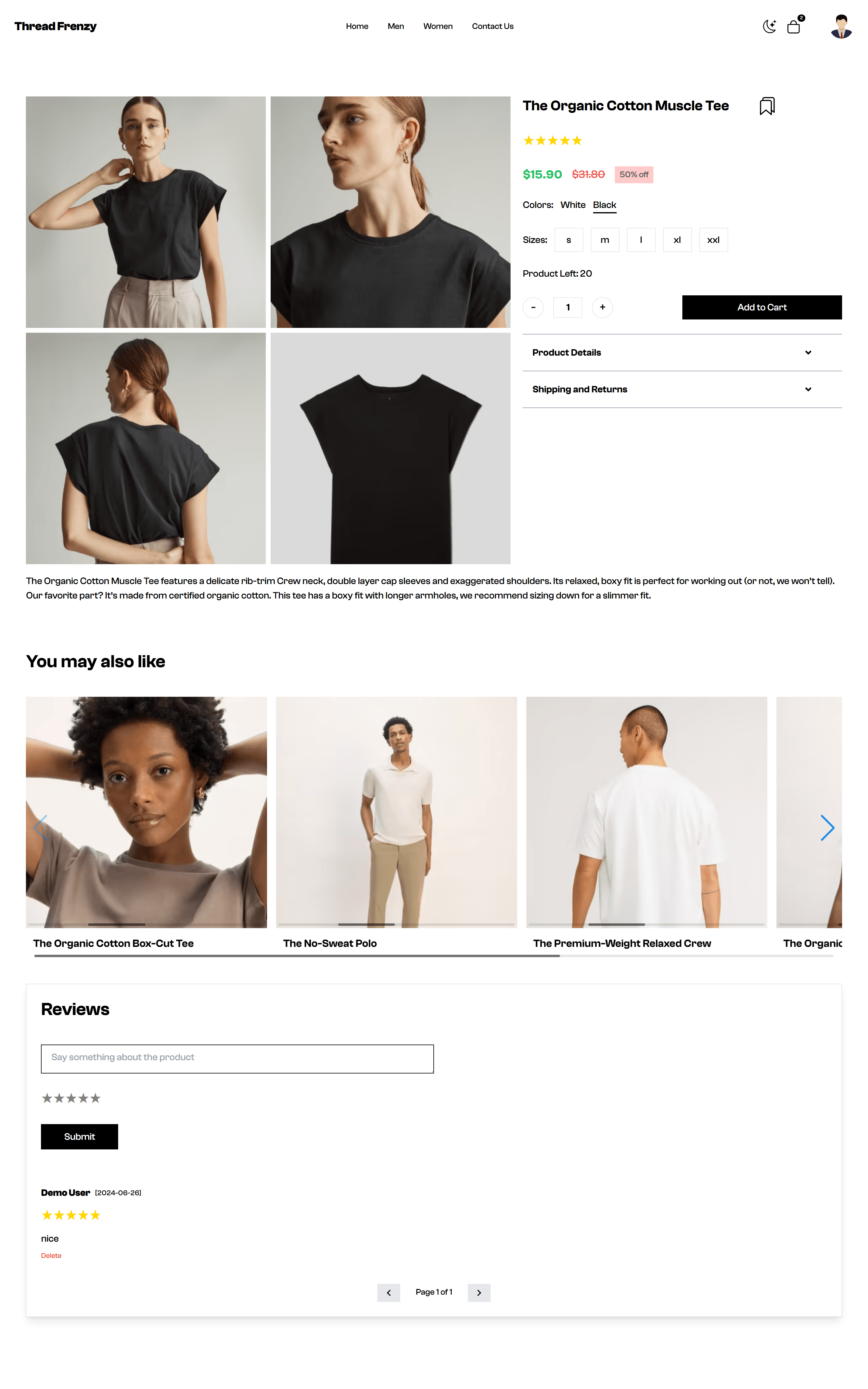The width and height of the screenshot is (868, 1389).
Task: Open the Contact Us page
Action: click(x=492, y=27)
